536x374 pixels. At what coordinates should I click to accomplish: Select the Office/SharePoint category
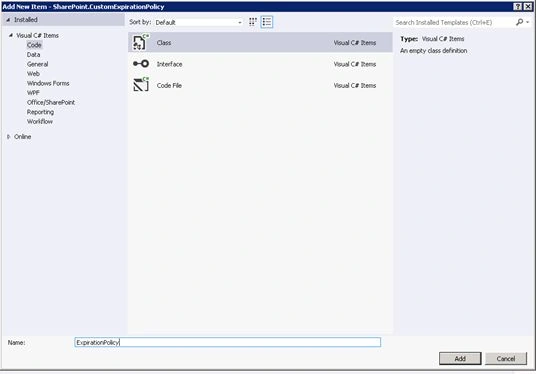51,102
